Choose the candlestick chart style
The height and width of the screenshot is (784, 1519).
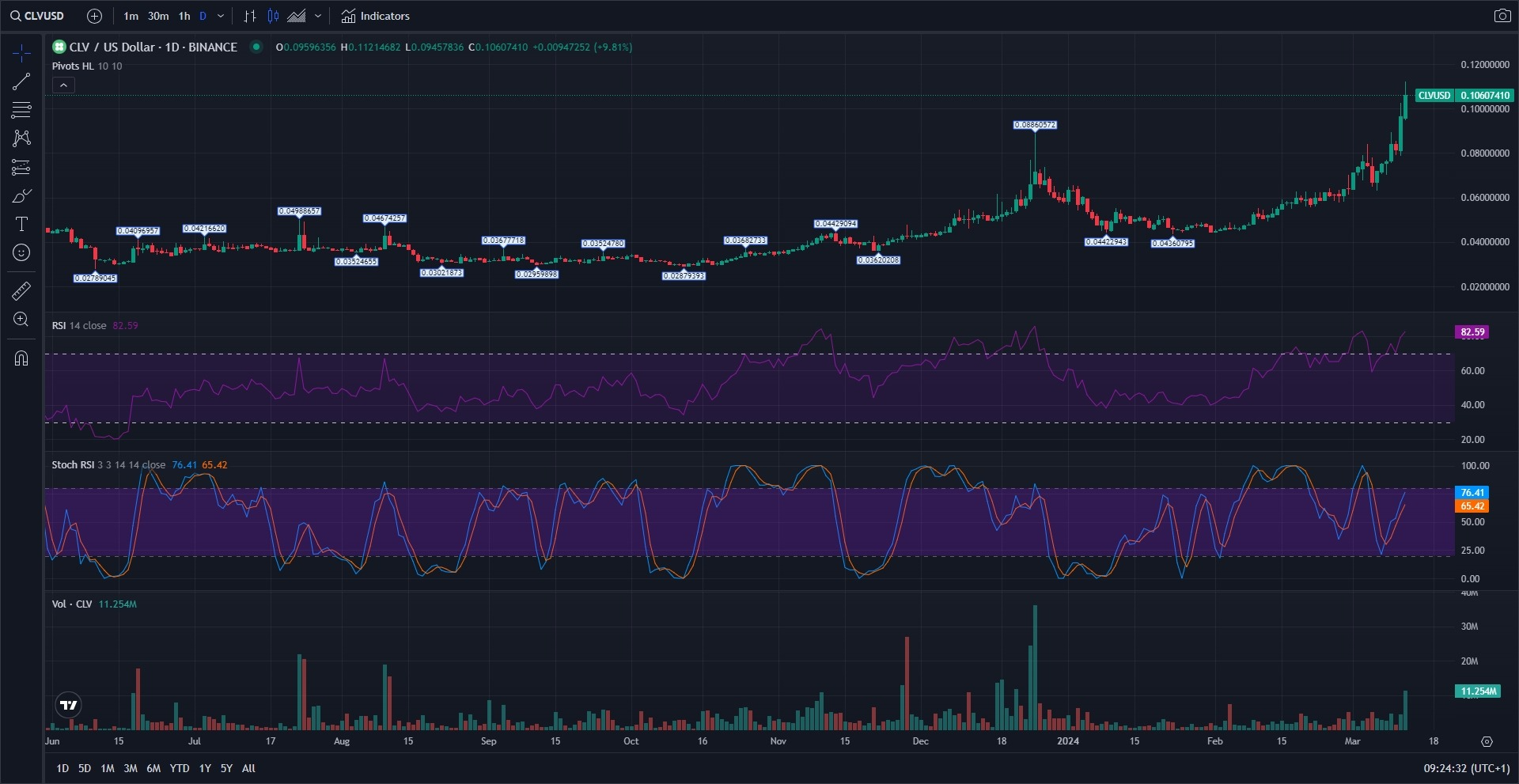tap(274, 16)
